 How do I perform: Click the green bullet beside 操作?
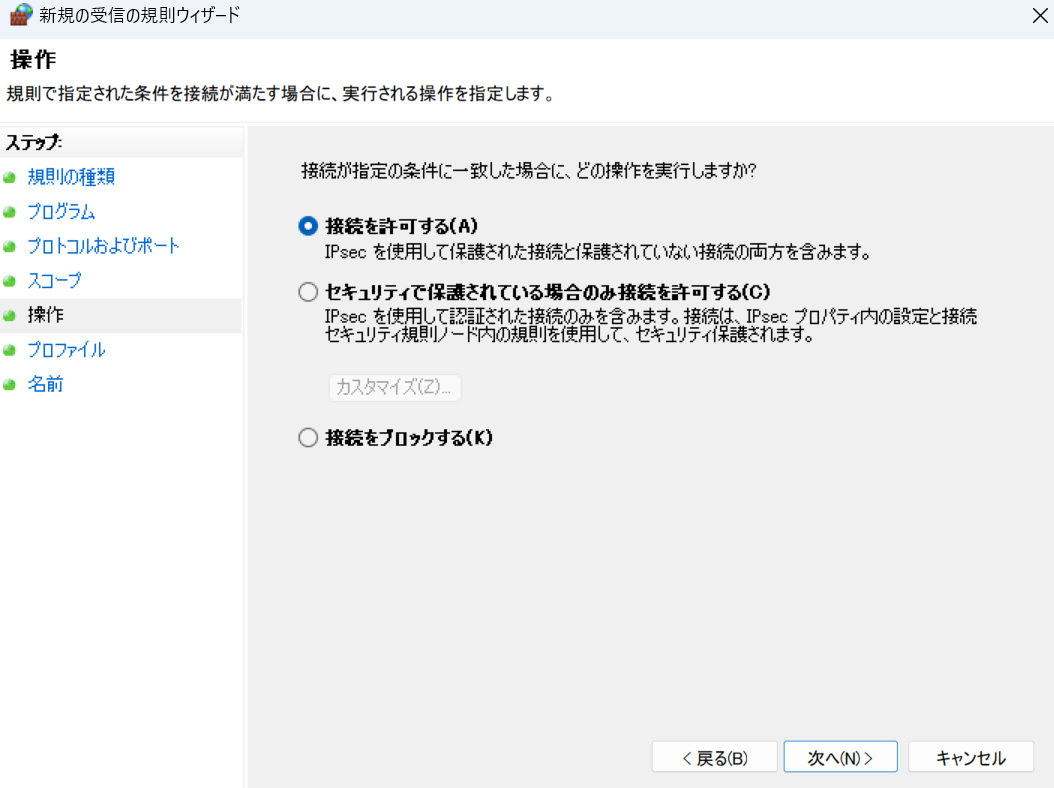(10, 315)
